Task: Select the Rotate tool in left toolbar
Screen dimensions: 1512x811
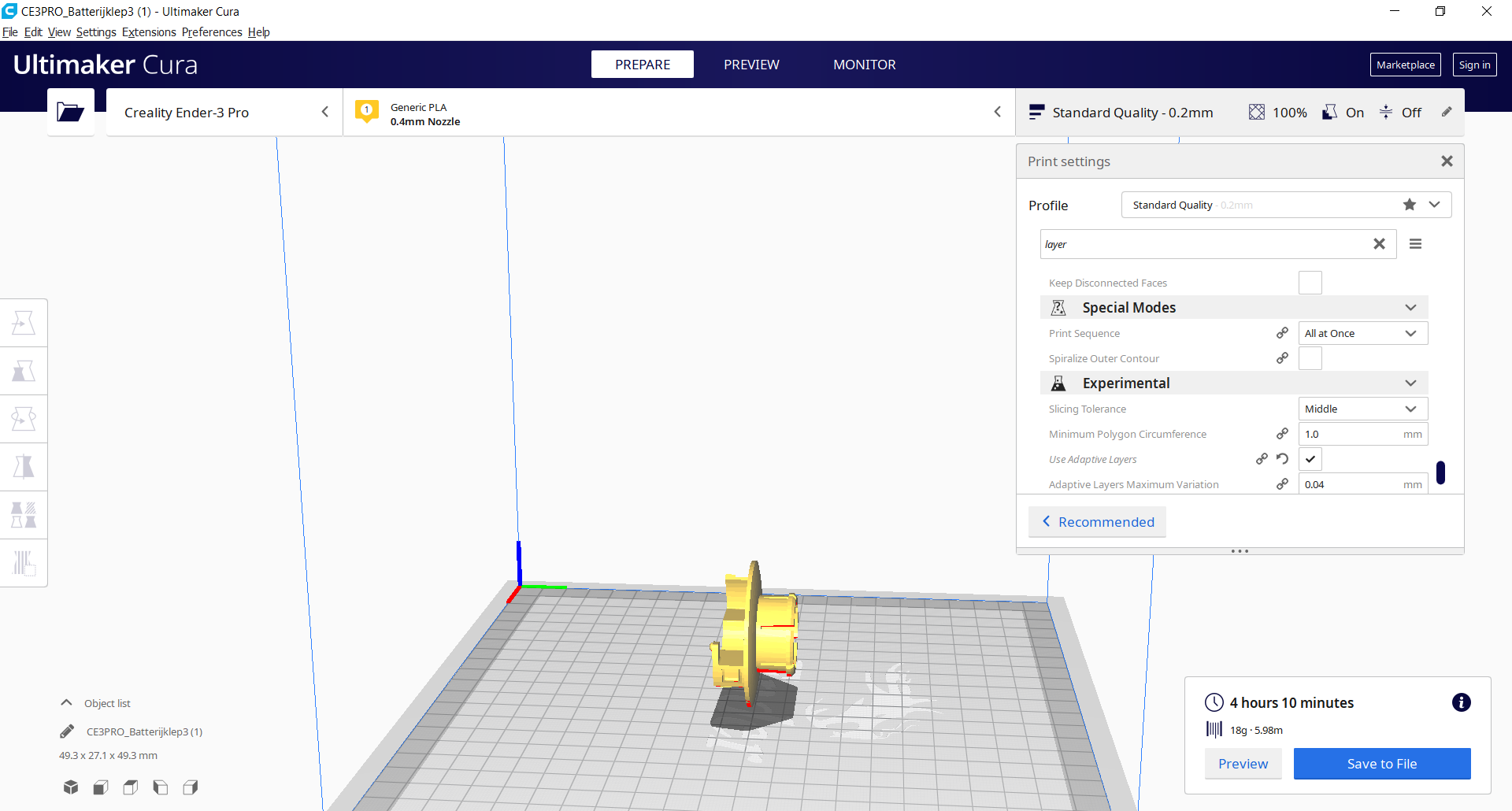Action: (x=24, y=419)
